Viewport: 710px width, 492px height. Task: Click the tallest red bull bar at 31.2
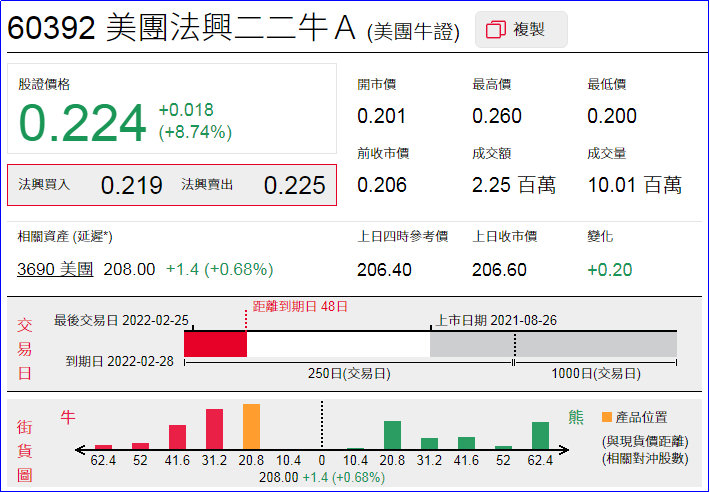coord(214,429)
